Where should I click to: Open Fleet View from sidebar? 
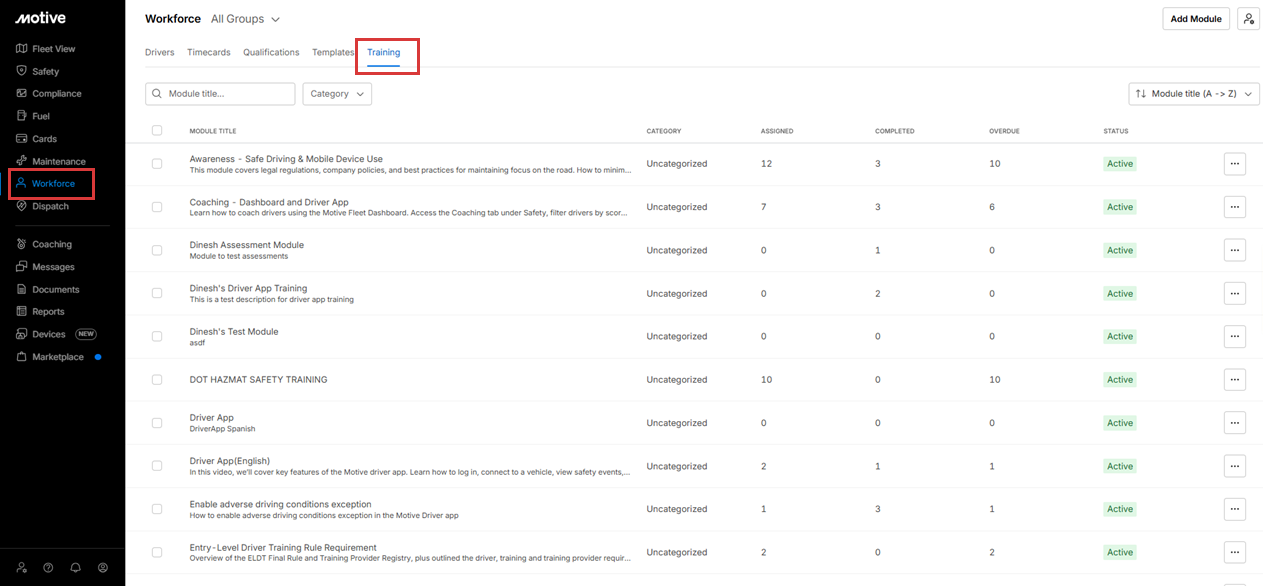(x=52, y=49)
